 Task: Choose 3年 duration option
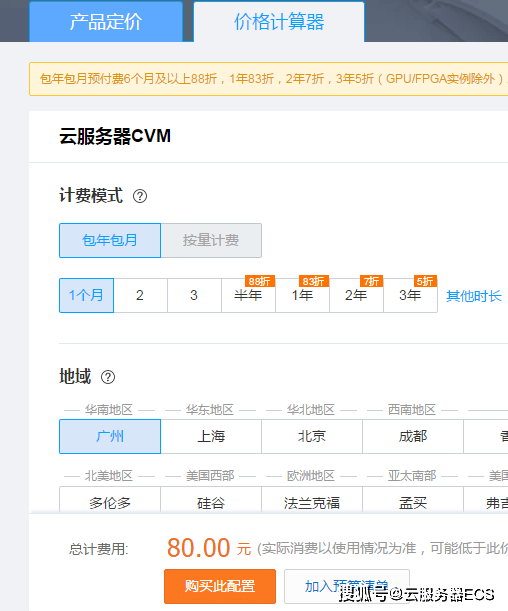point(410,295)
